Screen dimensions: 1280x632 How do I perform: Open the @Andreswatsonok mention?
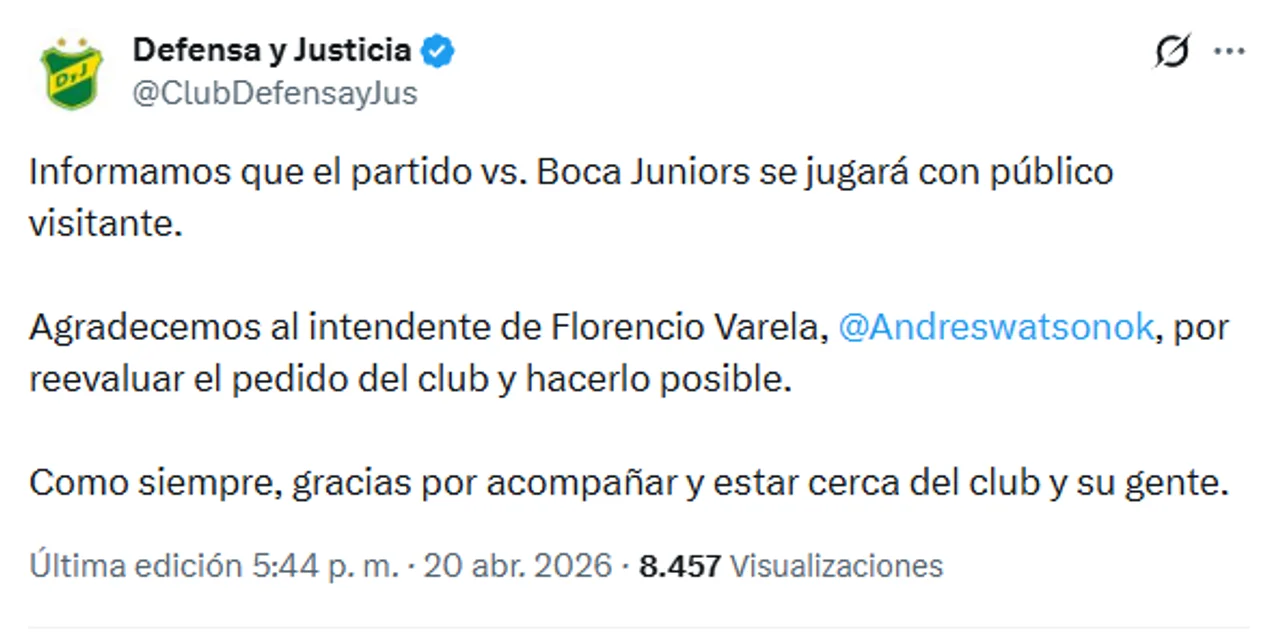[x=995, y=327]
